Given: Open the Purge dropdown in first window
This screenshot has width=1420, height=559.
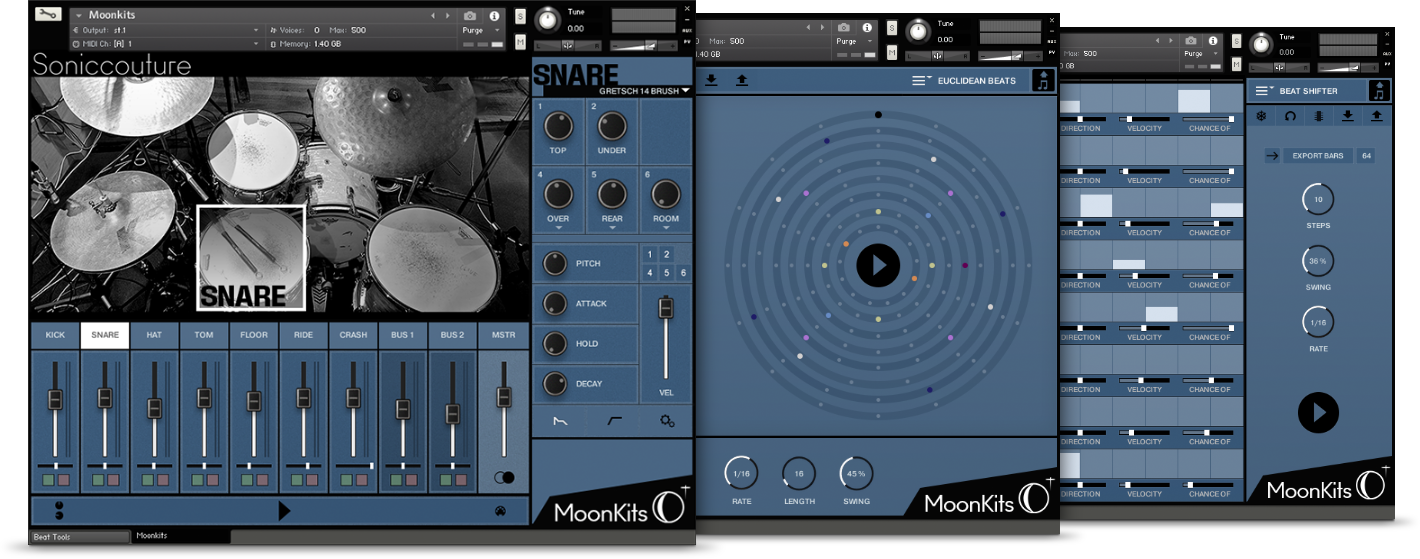Looking at the screenshot, I should pos(483,30).
